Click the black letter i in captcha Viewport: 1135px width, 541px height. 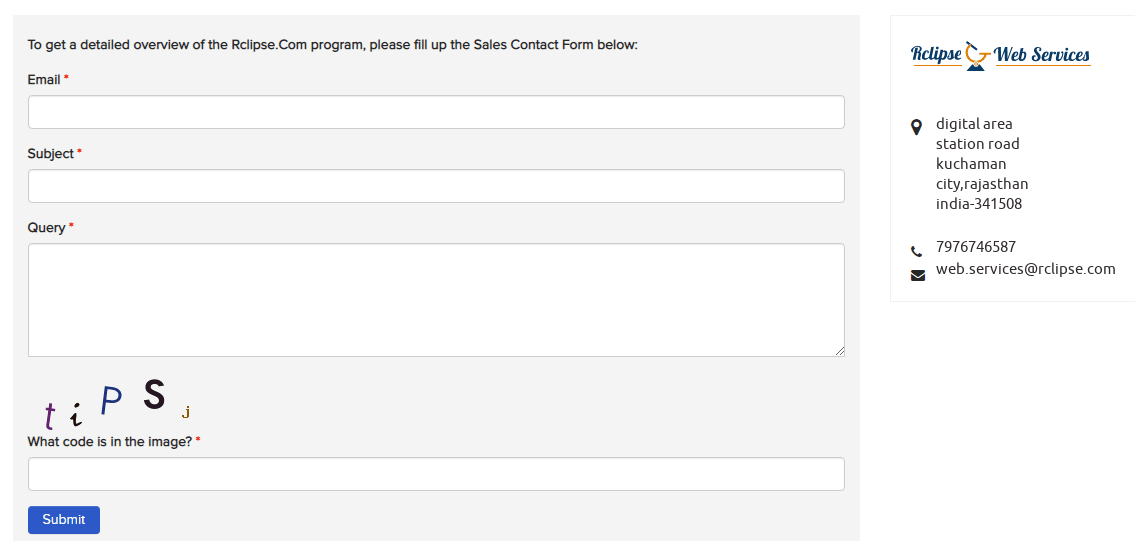(x=75, y=416)
